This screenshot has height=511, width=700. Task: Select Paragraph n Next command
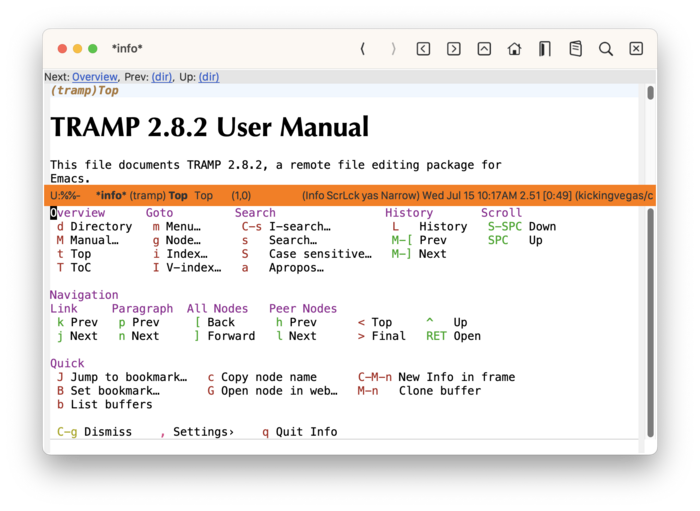[x=139, y=336]
